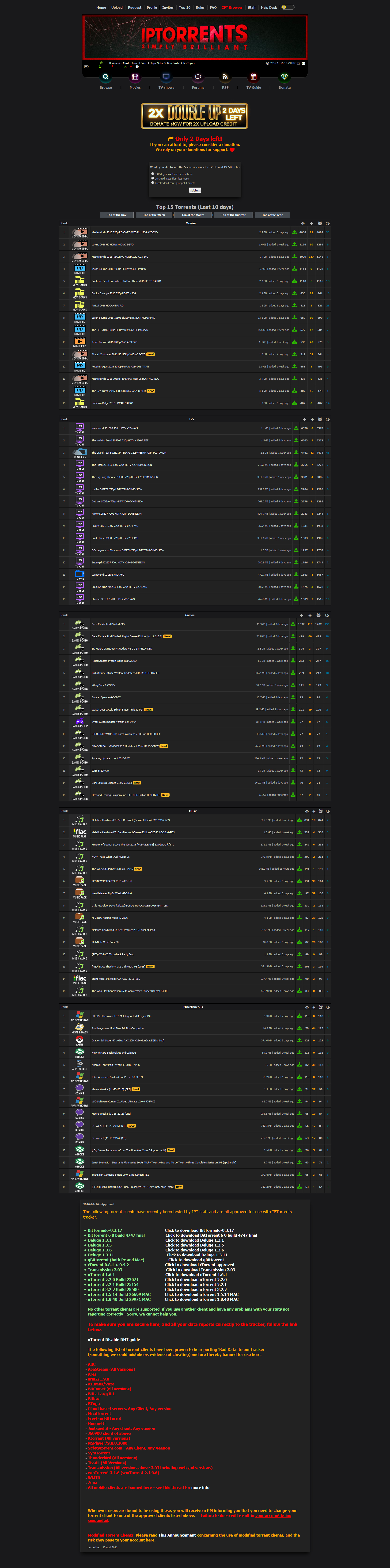Open the TV Guide calendar icon

254,77
